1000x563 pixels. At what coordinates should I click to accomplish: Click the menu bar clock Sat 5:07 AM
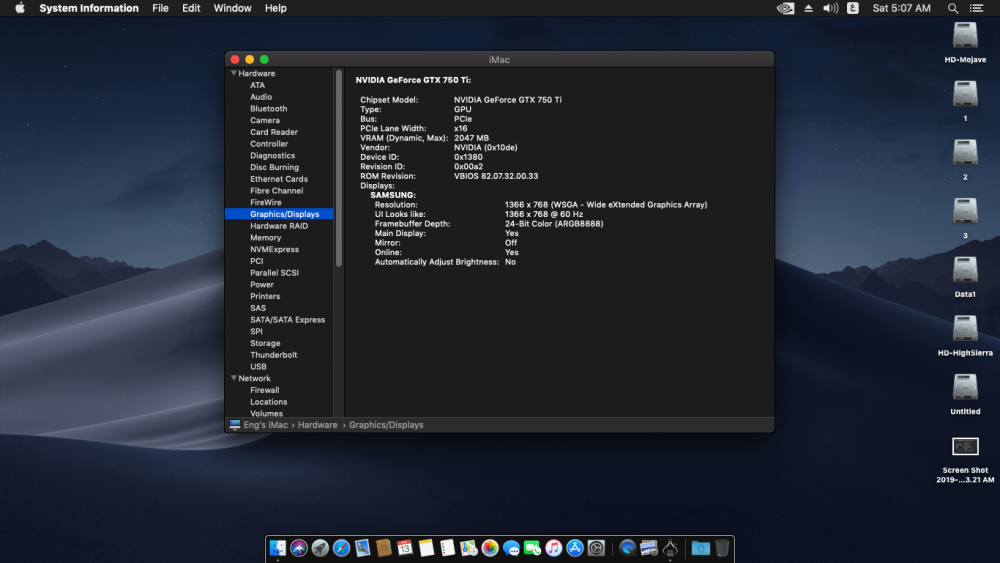click(901, 8)
